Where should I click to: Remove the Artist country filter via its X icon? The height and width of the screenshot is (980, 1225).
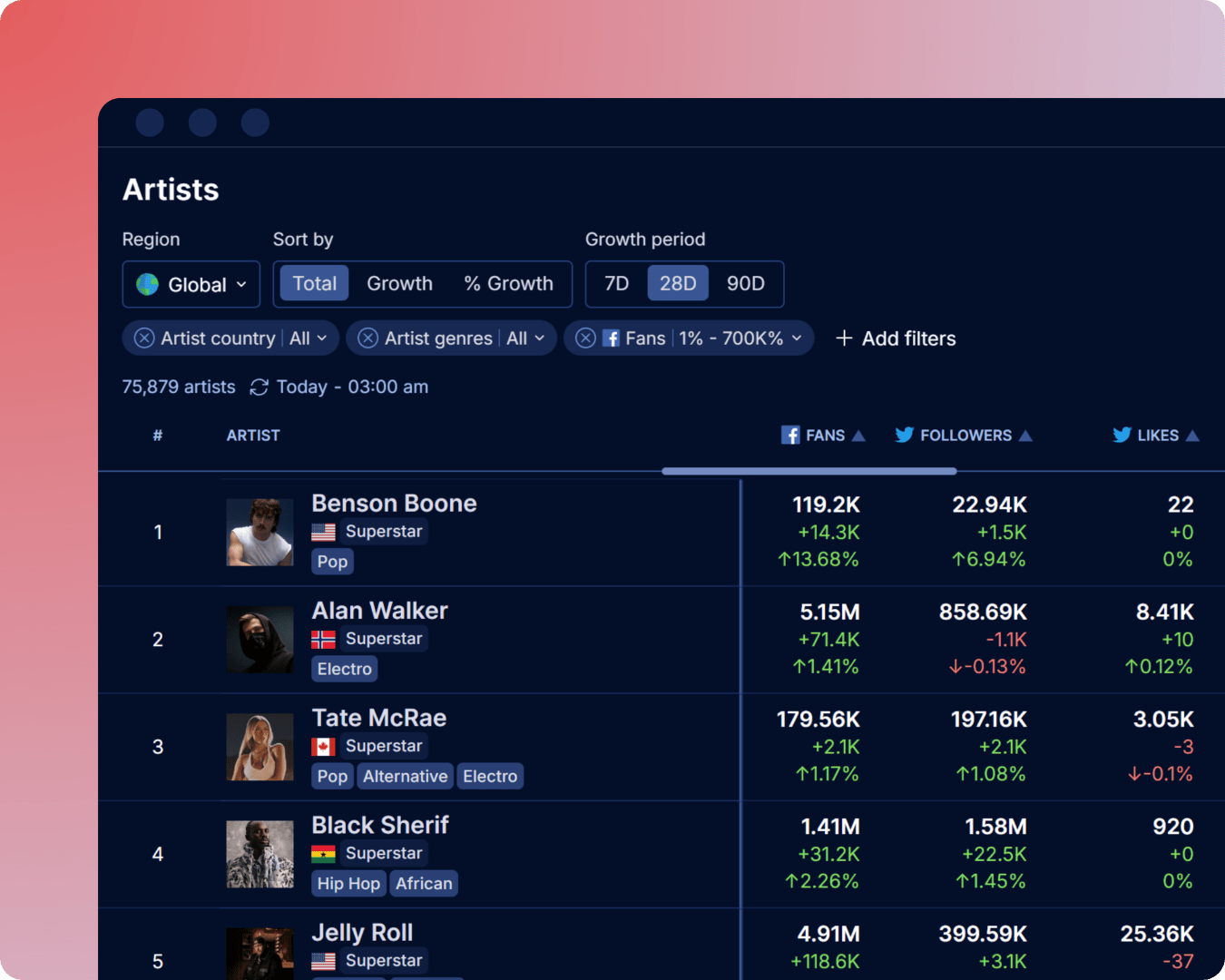click(143, 338)
